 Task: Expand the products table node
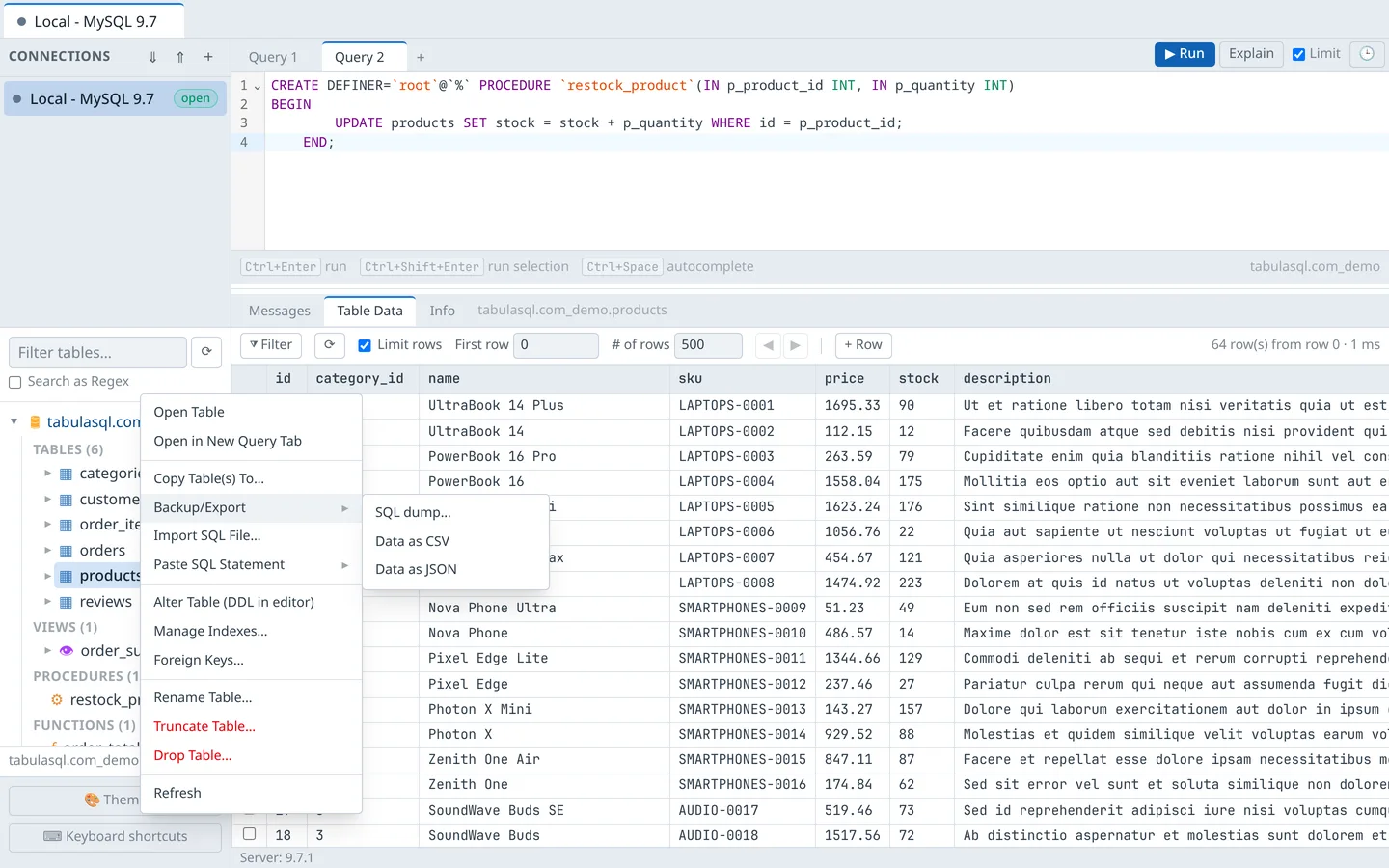point(47,576)
